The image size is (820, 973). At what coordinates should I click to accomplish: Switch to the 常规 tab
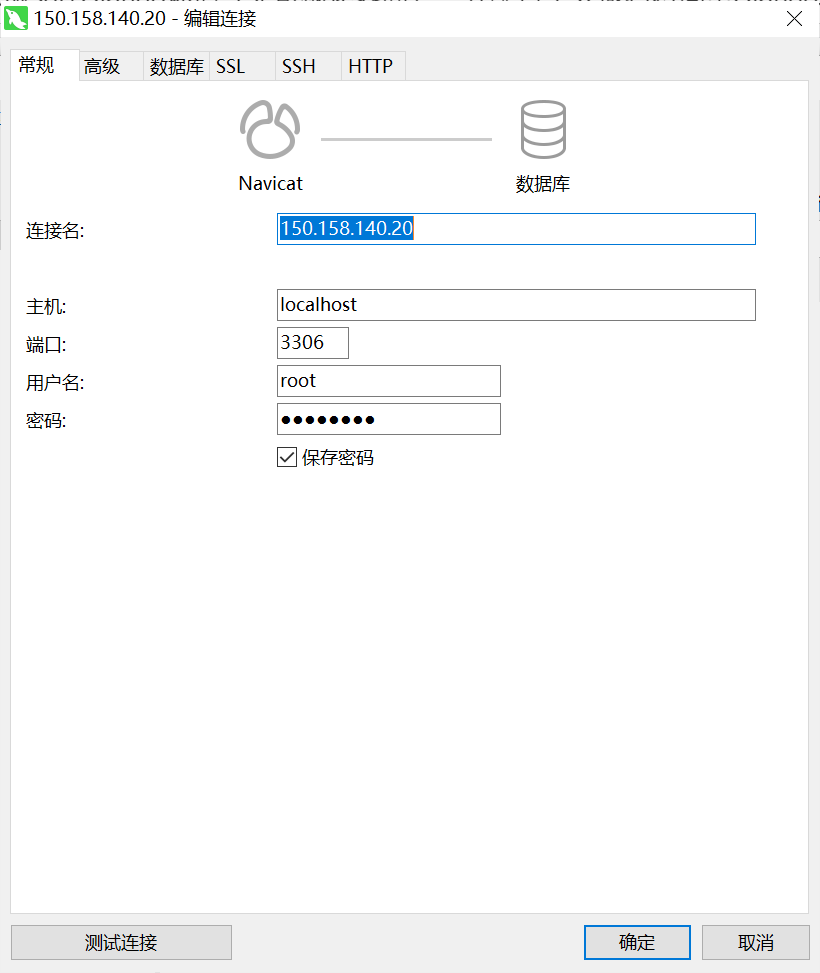click(x=45, y=65)
